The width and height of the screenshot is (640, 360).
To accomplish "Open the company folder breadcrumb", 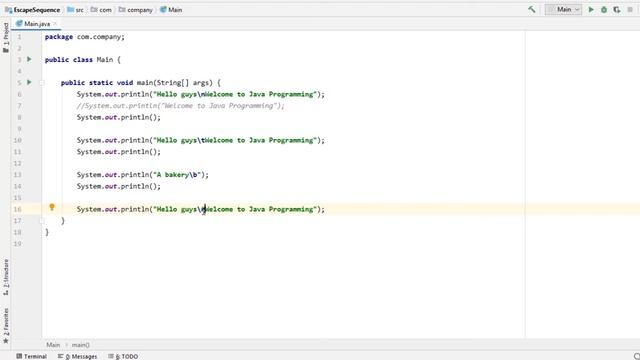I will coord(136,9).
